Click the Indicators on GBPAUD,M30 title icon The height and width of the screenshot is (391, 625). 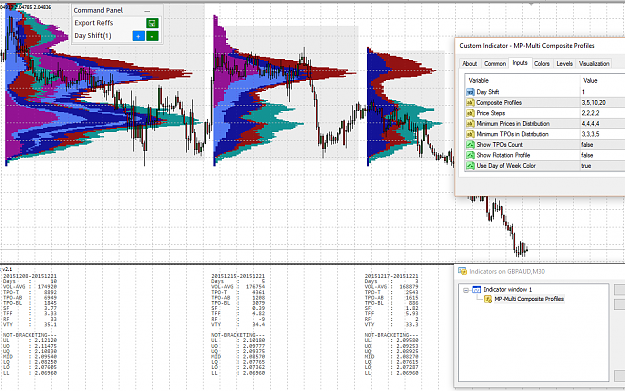(x=462, y=271)
